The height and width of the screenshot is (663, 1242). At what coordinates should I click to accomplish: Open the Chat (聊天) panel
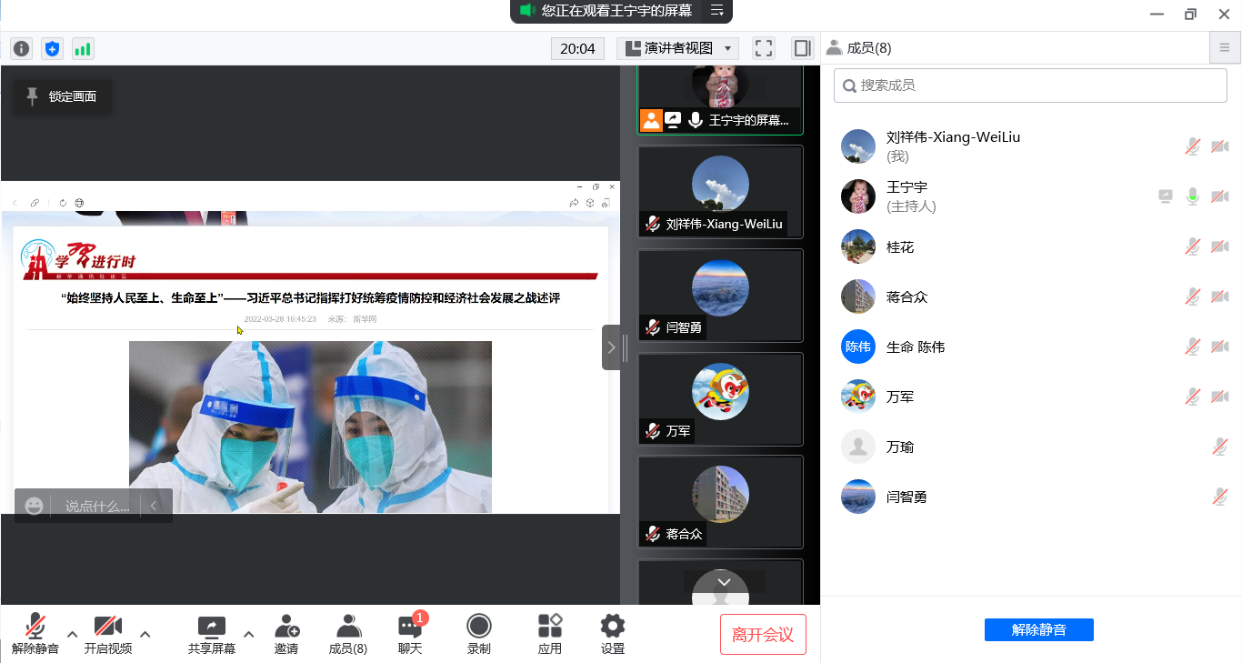point(410,634)
